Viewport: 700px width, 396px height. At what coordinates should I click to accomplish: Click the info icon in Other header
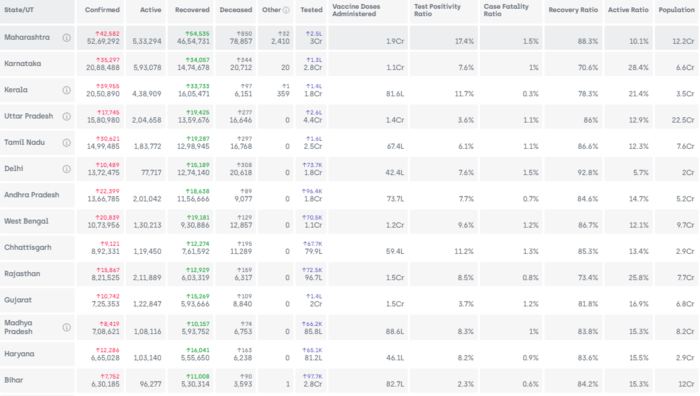[x=286, y=10]
